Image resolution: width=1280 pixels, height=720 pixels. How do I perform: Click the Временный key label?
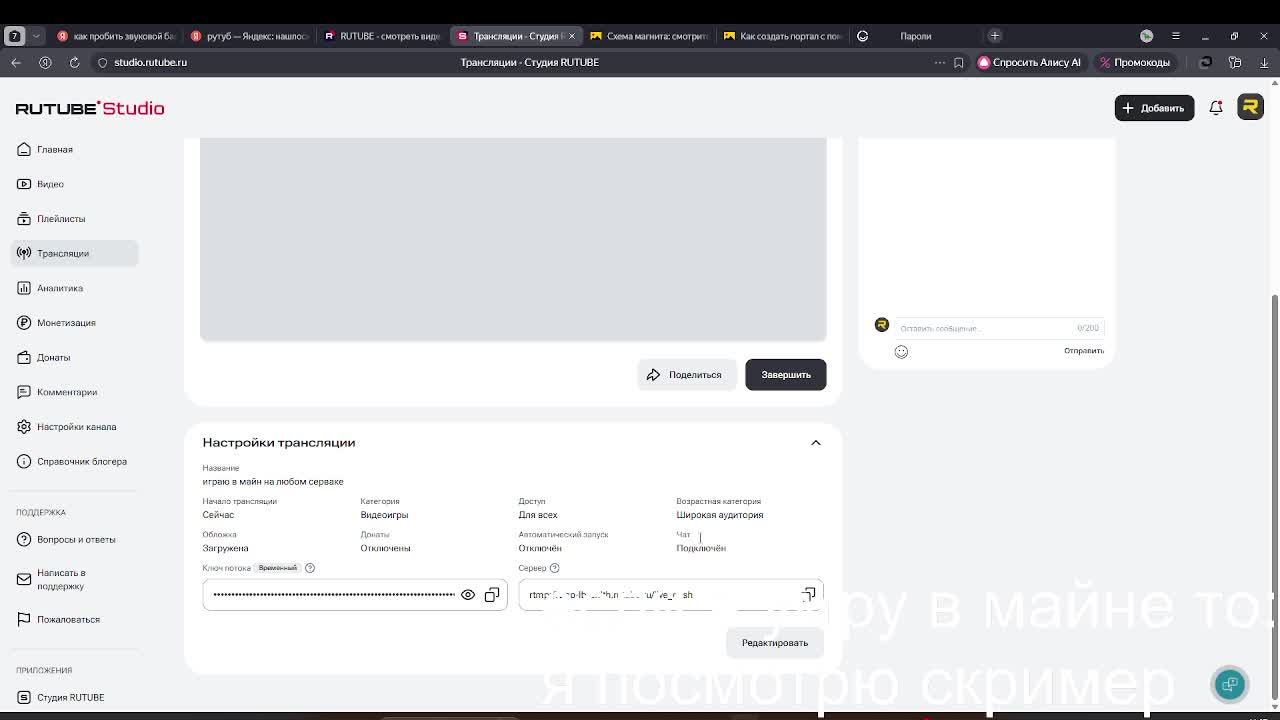click(x=277, y=568)
